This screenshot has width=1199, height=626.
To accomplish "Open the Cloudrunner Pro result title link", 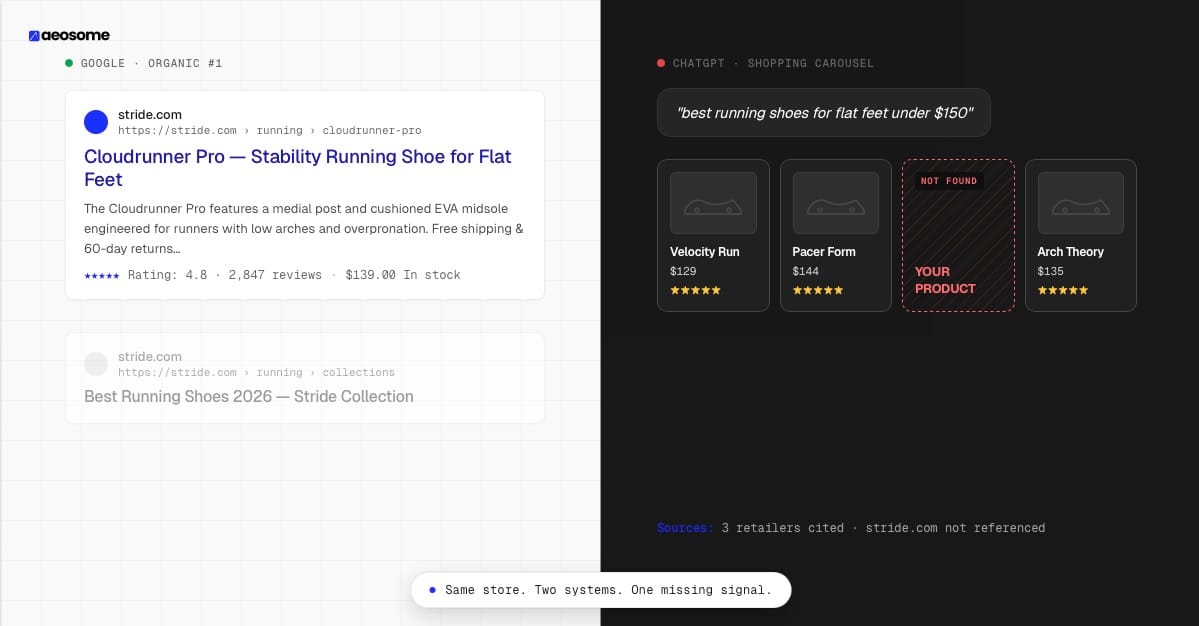I will (x=297, y=167).
